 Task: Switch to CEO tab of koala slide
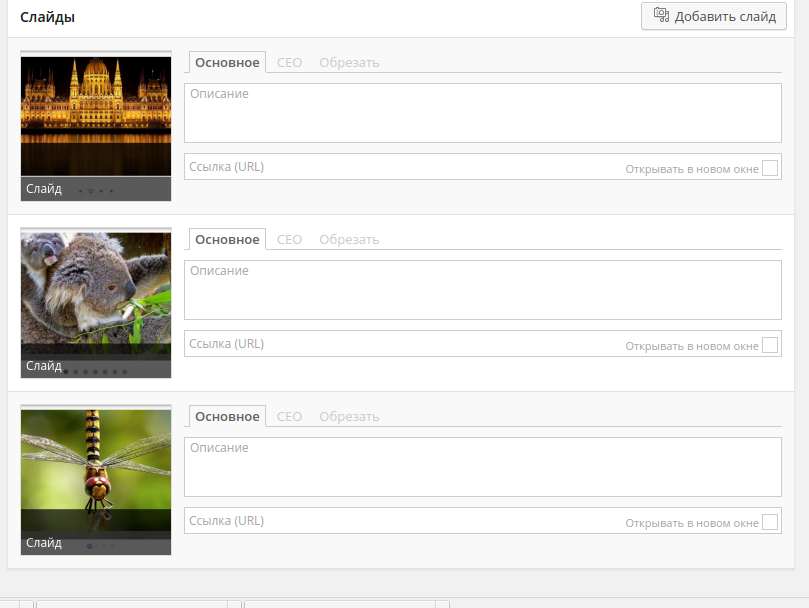(x=289, y=240)
